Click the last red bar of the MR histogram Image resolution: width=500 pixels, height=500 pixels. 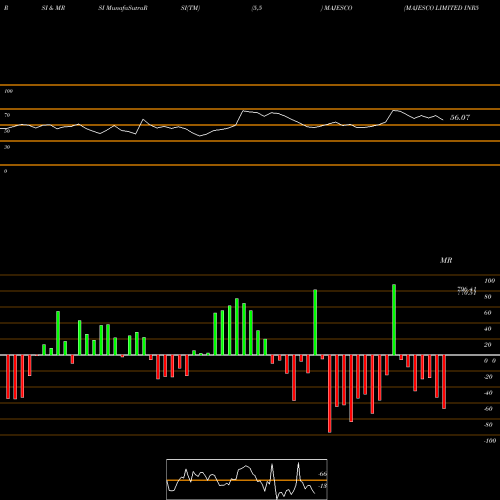[x=444, y=382]
